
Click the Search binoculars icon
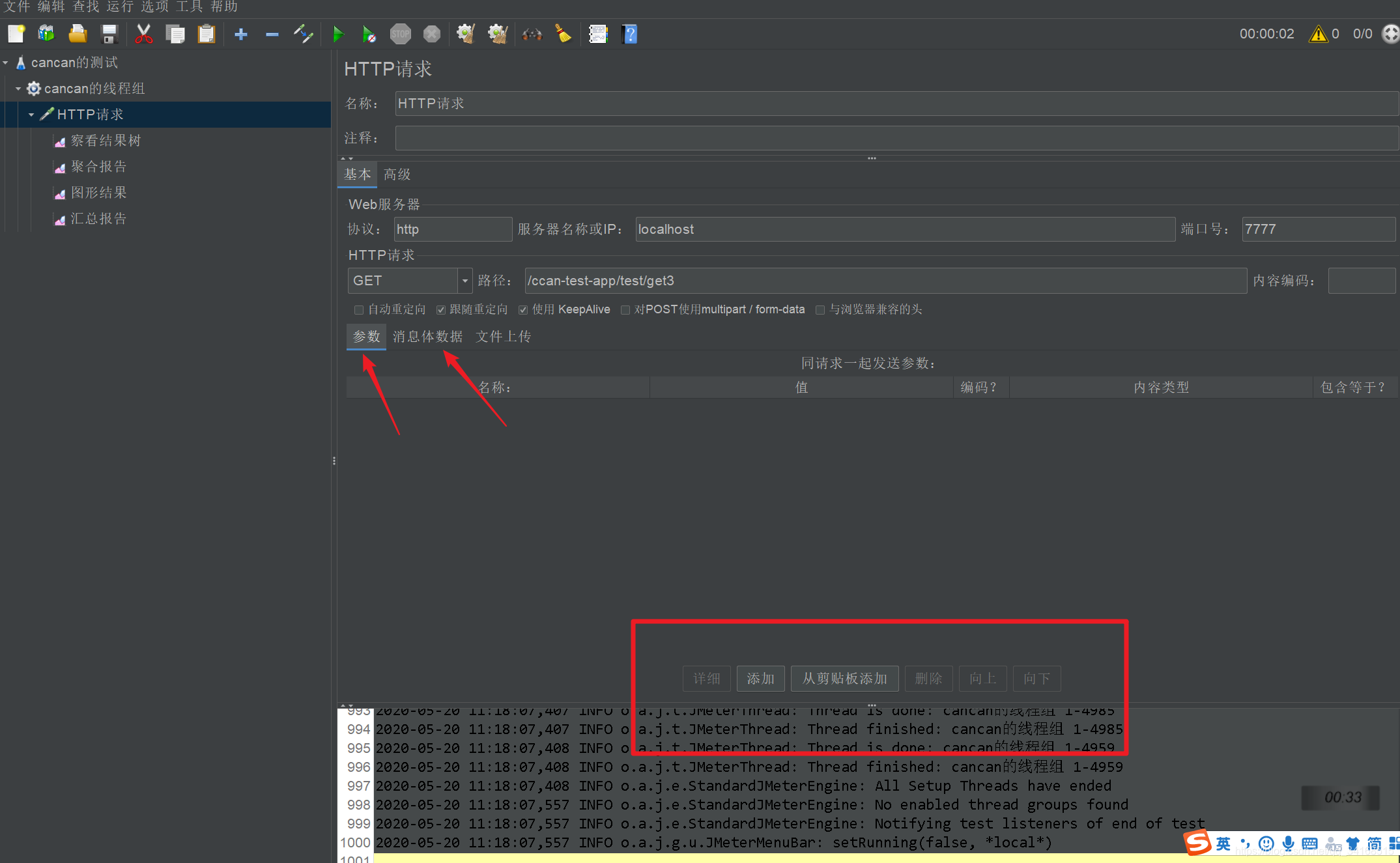coord(532,34)
